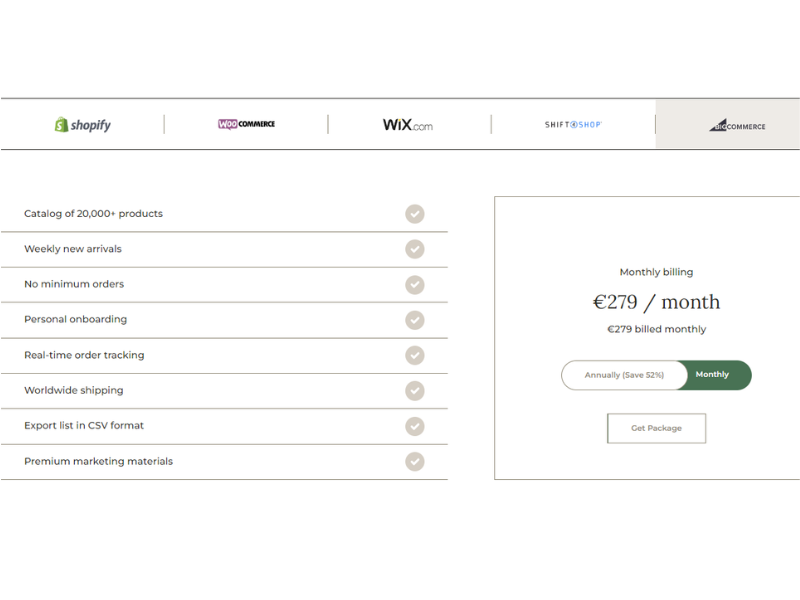Click checkmark icon for No minimum orders
Viewport: 800px width, 600px height.
coord(415,285)
